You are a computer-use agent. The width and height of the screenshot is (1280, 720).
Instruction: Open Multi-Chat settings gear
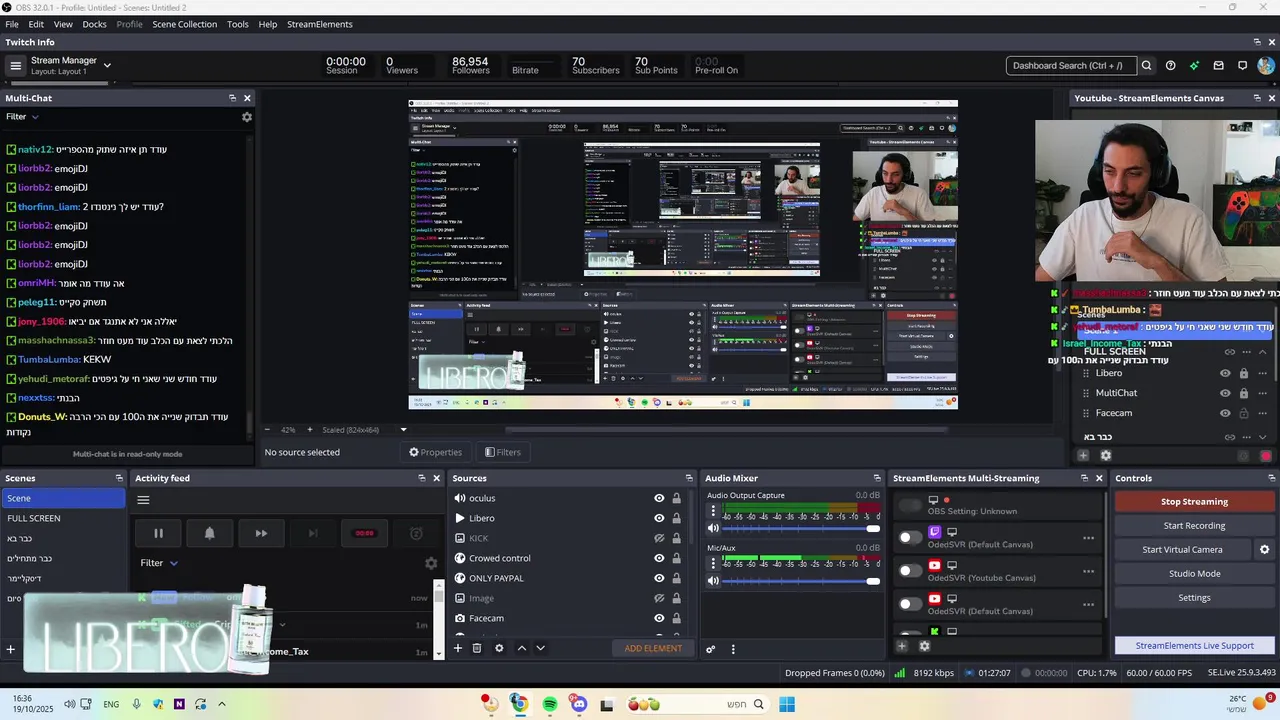coord(247,117)
